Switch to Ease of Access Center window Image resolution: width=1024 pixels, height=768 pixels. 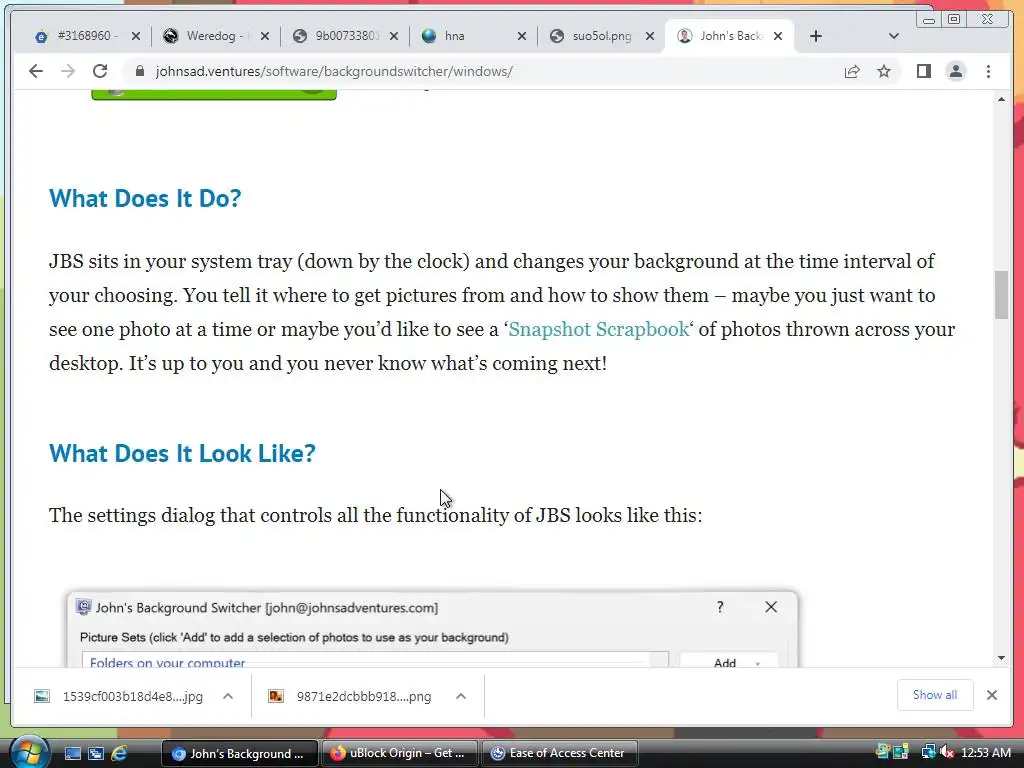coord(560,753)
